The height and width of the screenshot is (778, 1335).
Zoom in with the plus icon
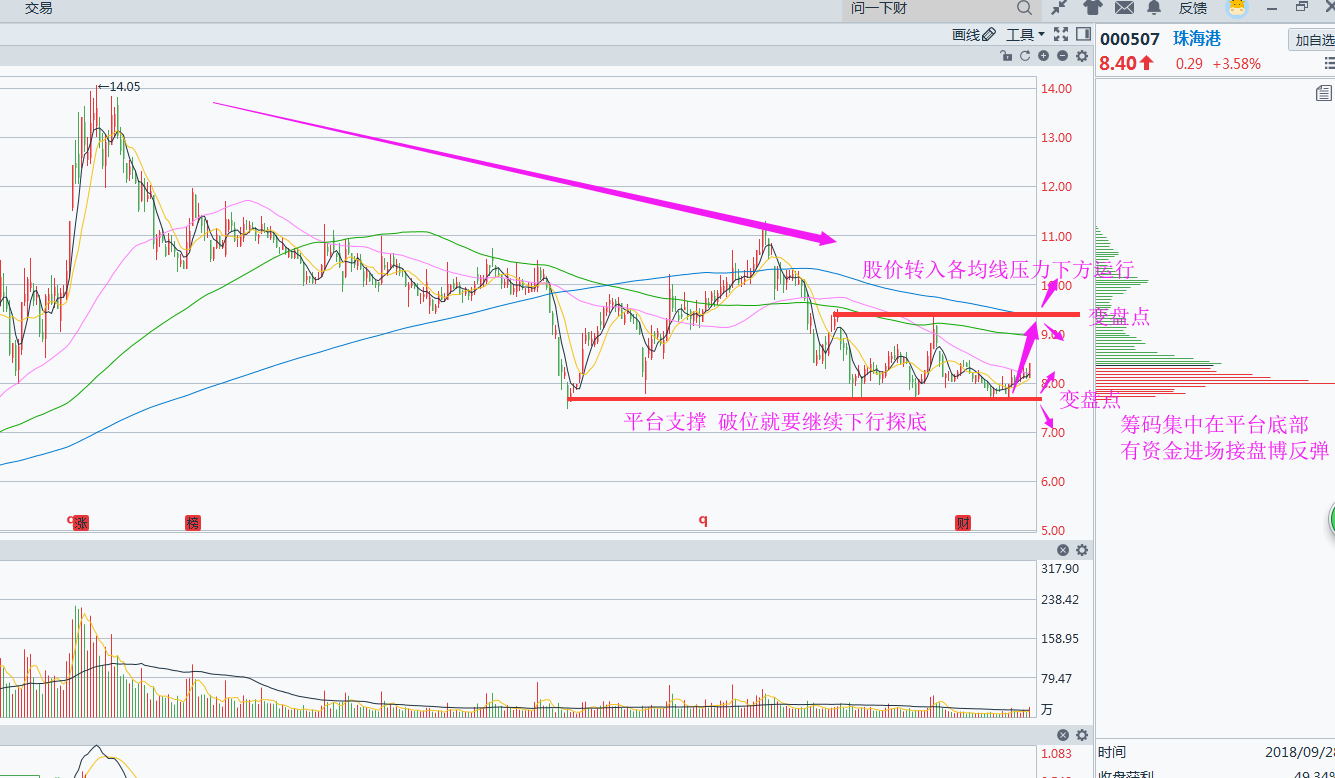pyautogui.click(x=1043, y=56)
